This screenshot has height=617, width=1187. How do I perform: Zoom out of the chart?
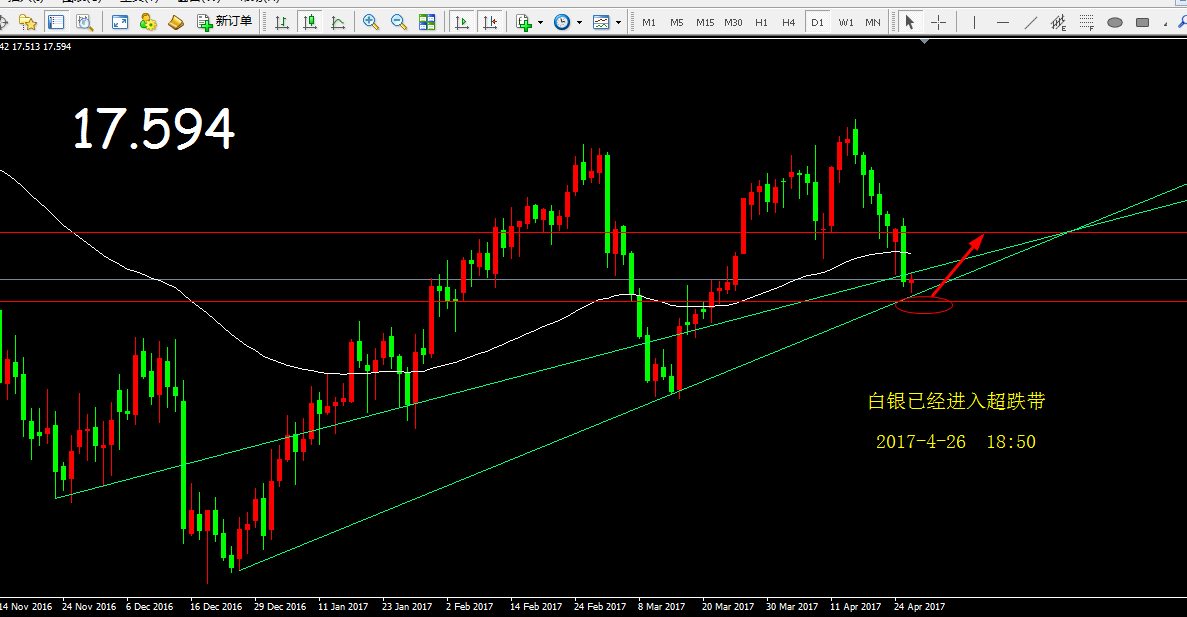pos(399,22)
